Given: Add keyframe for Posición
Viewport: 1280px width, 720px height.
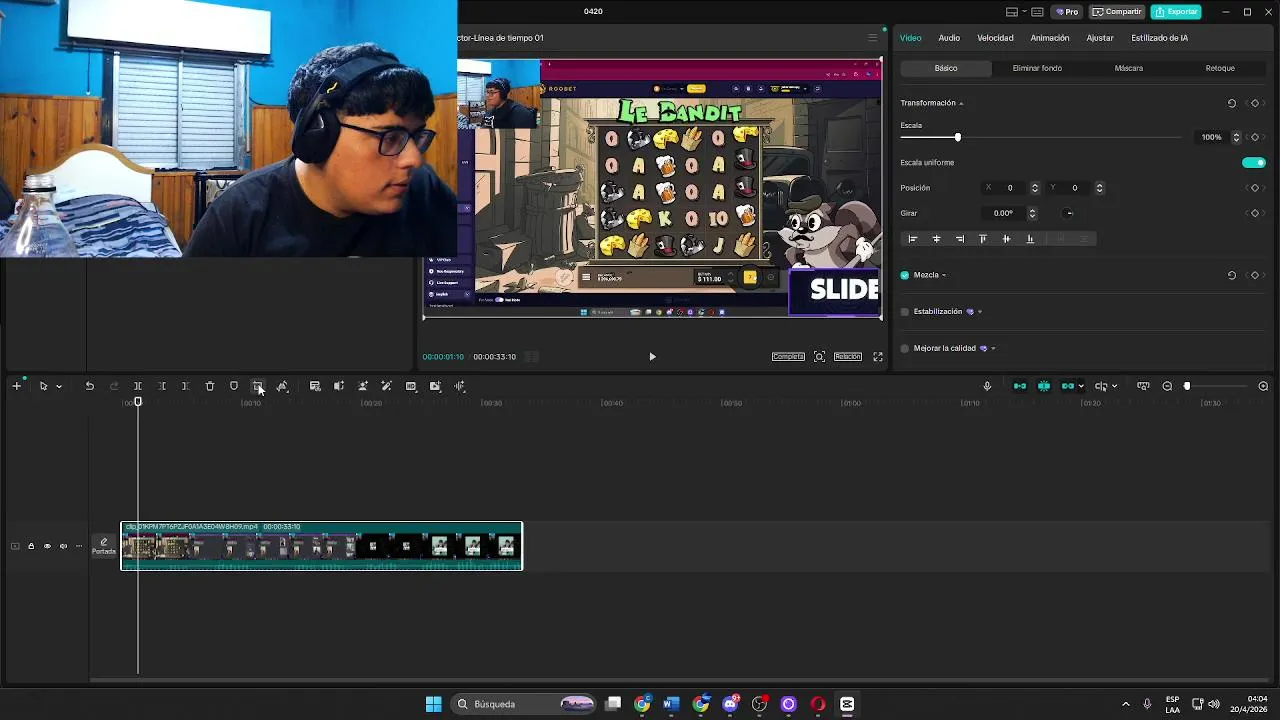Looking at the screenshot, I should pyautogui.click(x=1255, y=188).
